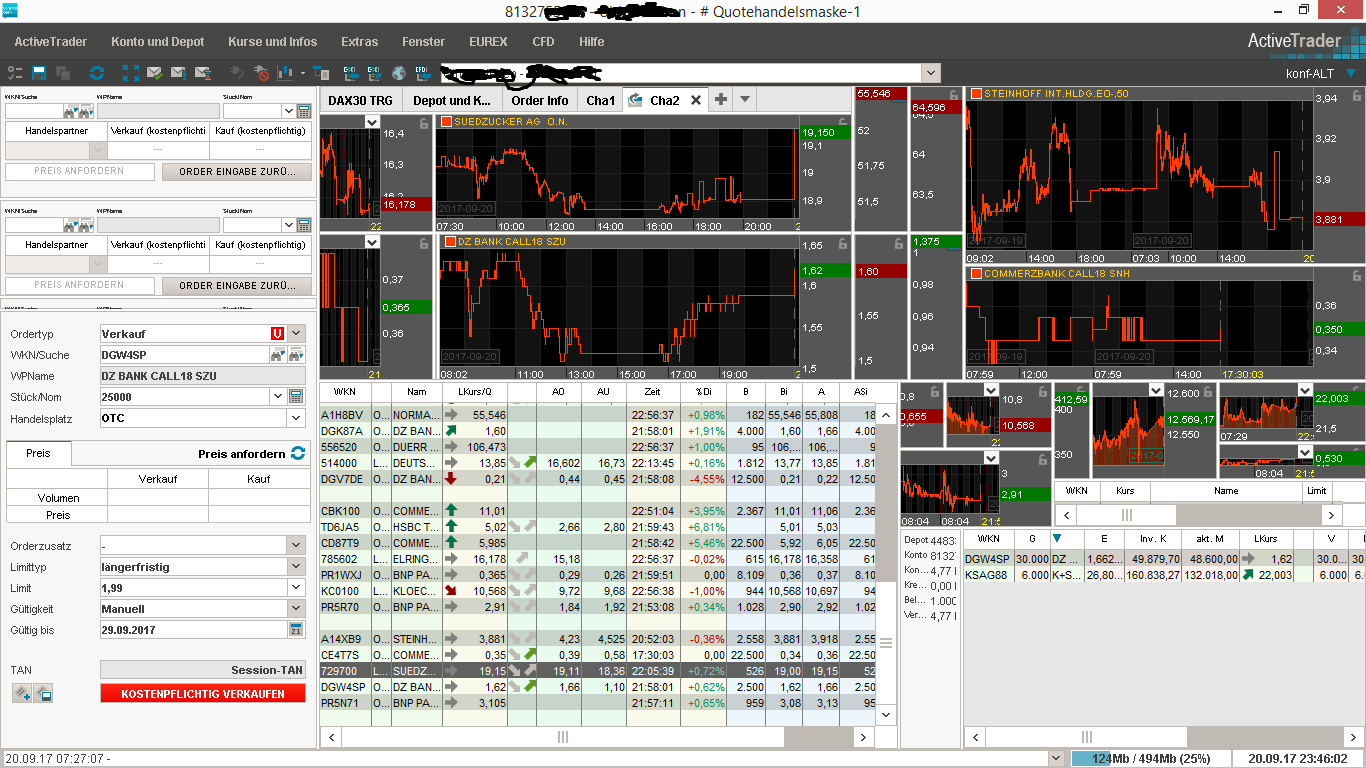Open the EUREX menu
Image resolution: width=1366 pixels, height=768 pixels.
(488, 42)
